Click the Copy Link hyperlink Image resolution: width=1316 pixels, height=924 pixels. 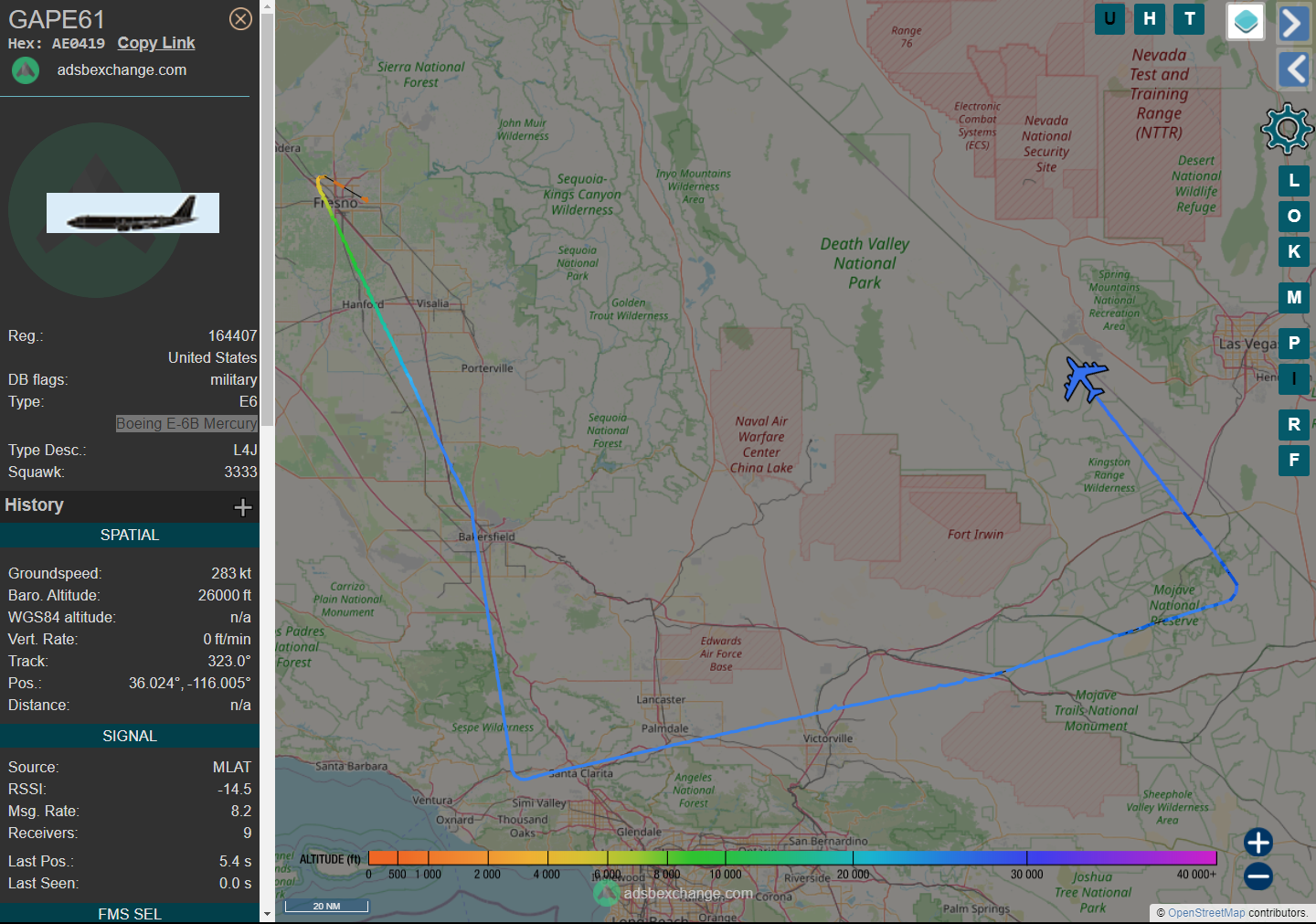[x=156, y=43]
